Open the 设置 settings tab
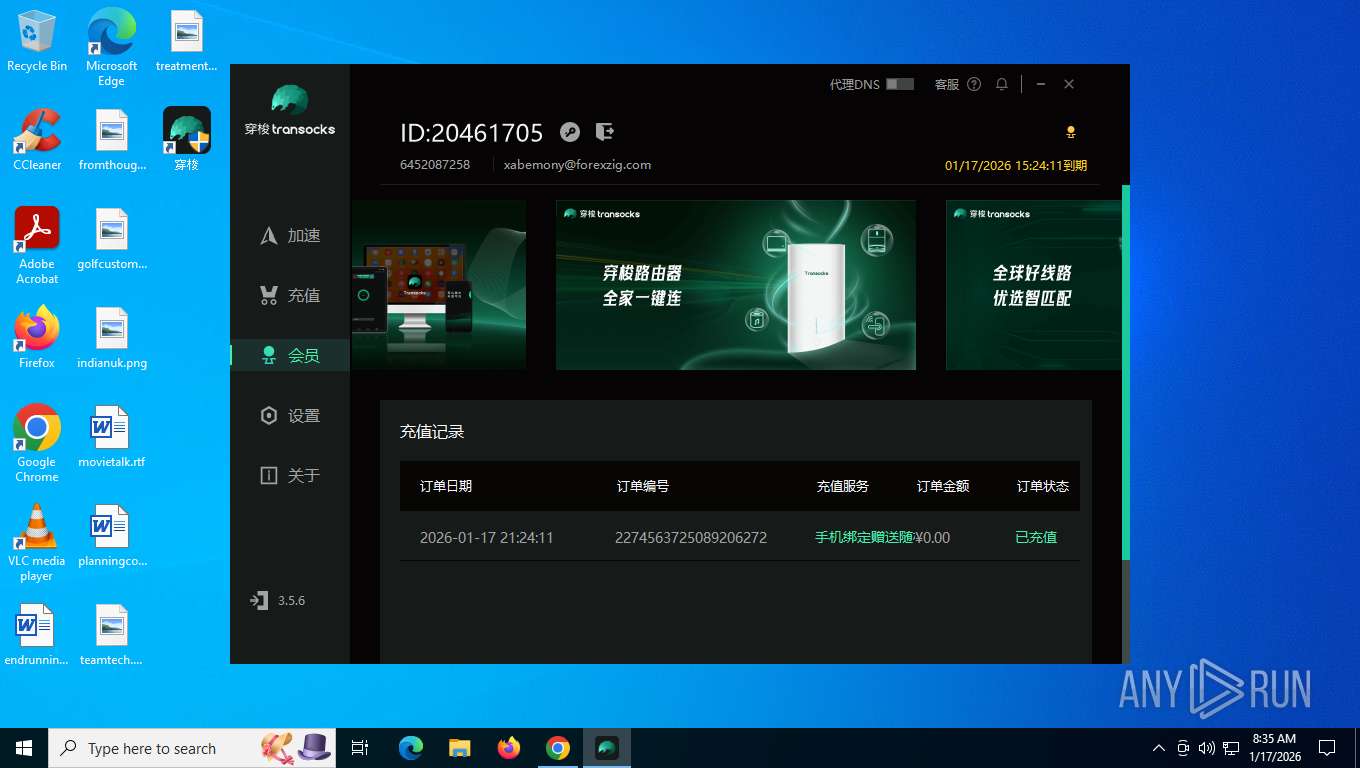 (290, 415)
